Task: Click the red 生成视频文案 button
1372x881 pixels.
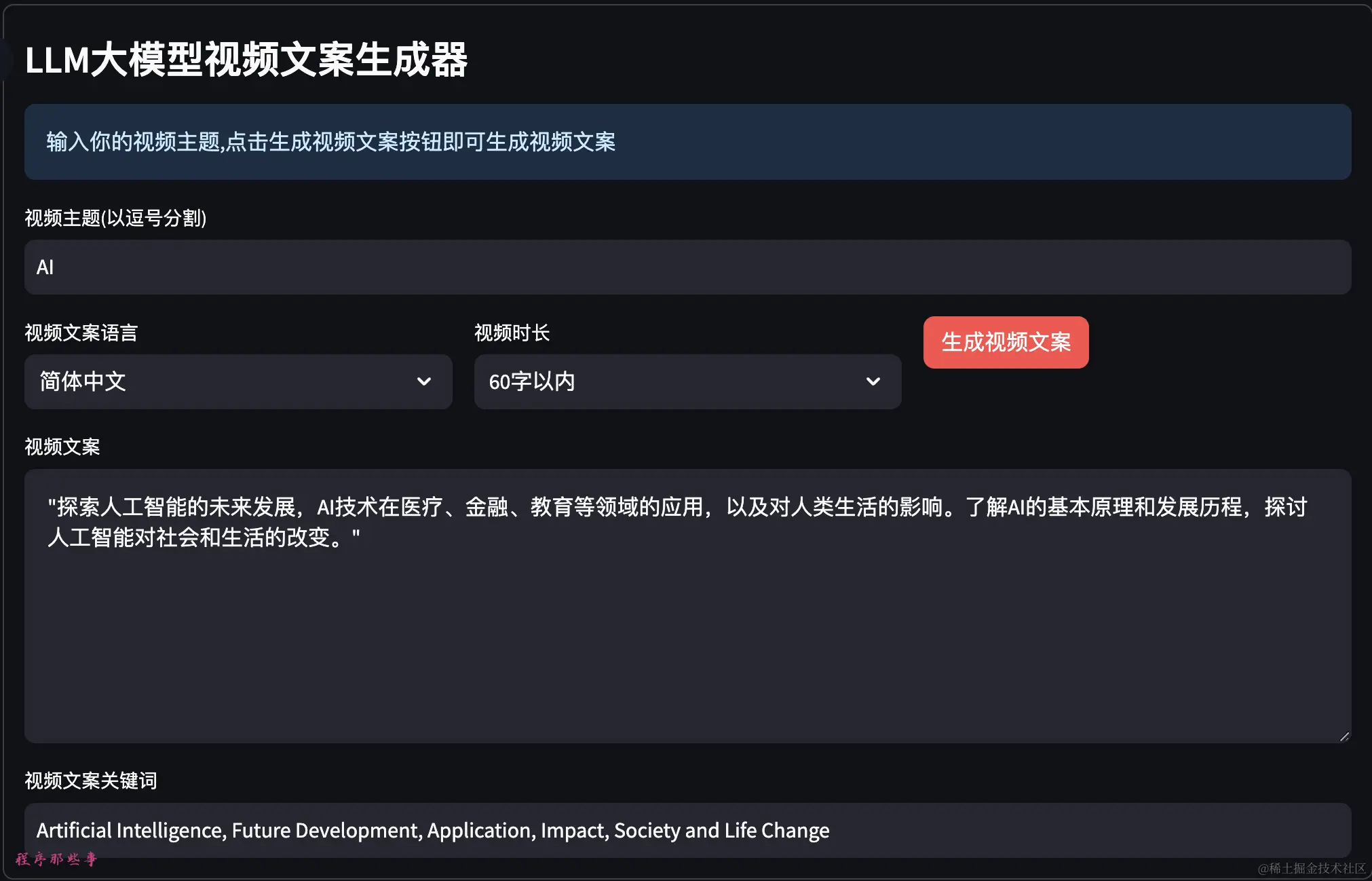Action: coord(1006,342)
